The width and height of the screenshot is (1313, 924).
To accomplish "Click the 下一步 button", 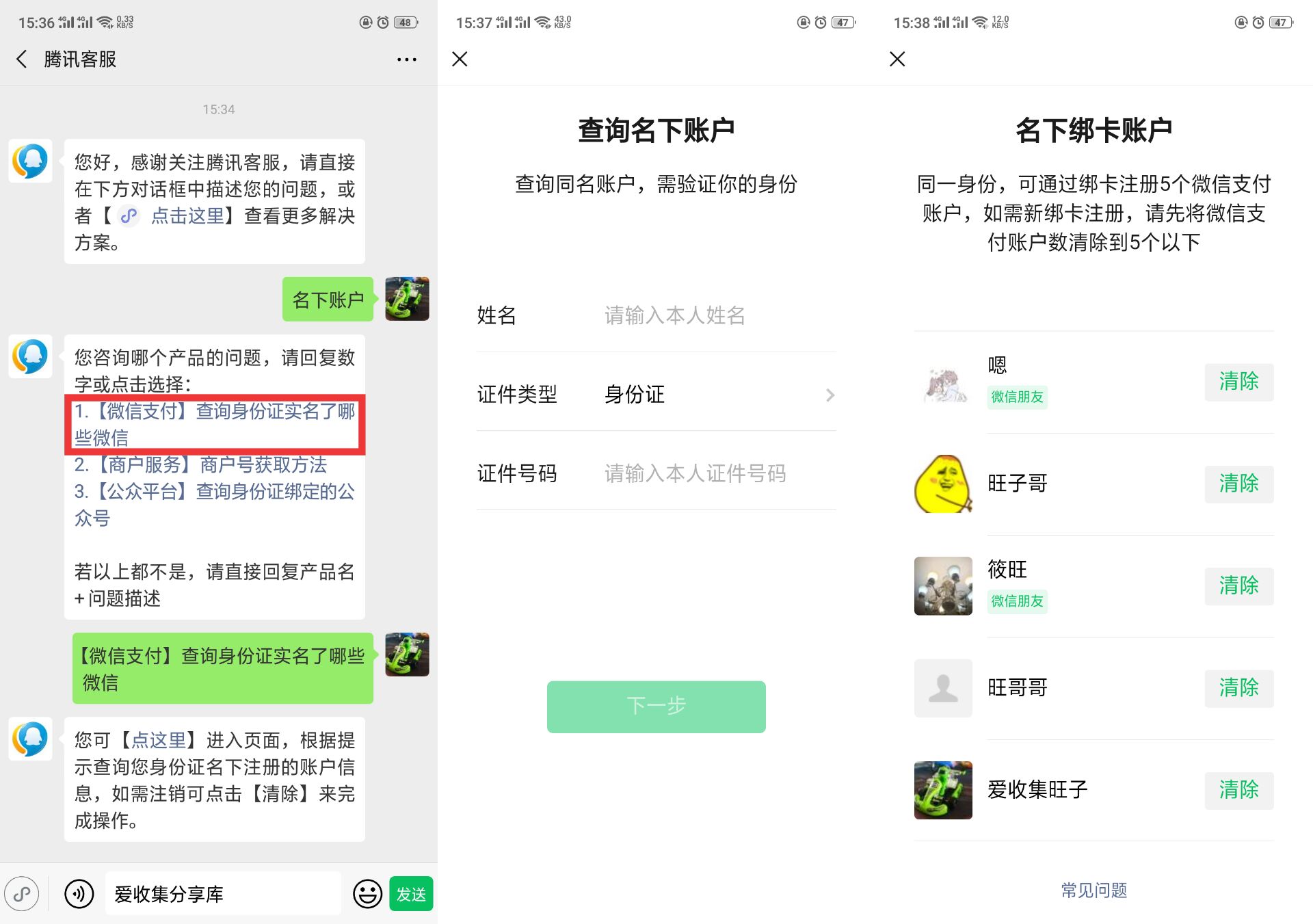I will pos(656,707).
